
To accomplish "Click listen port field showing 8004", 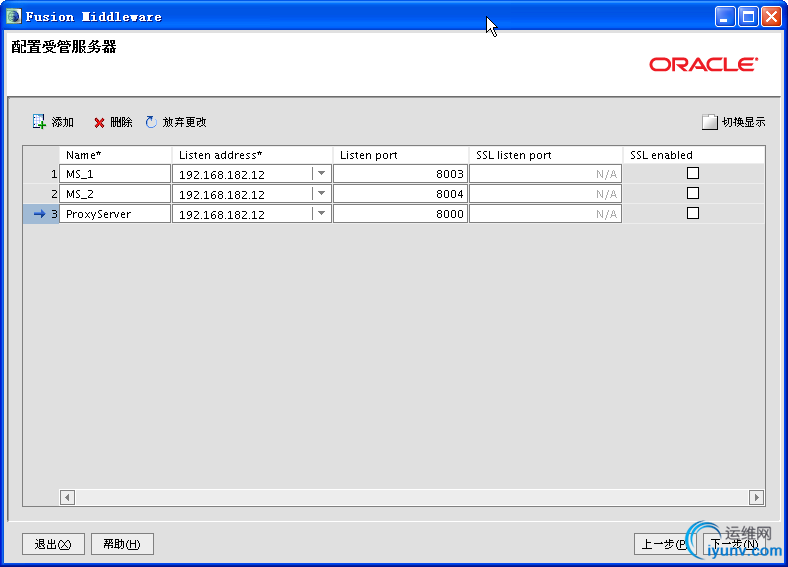I will coord(401,194).
